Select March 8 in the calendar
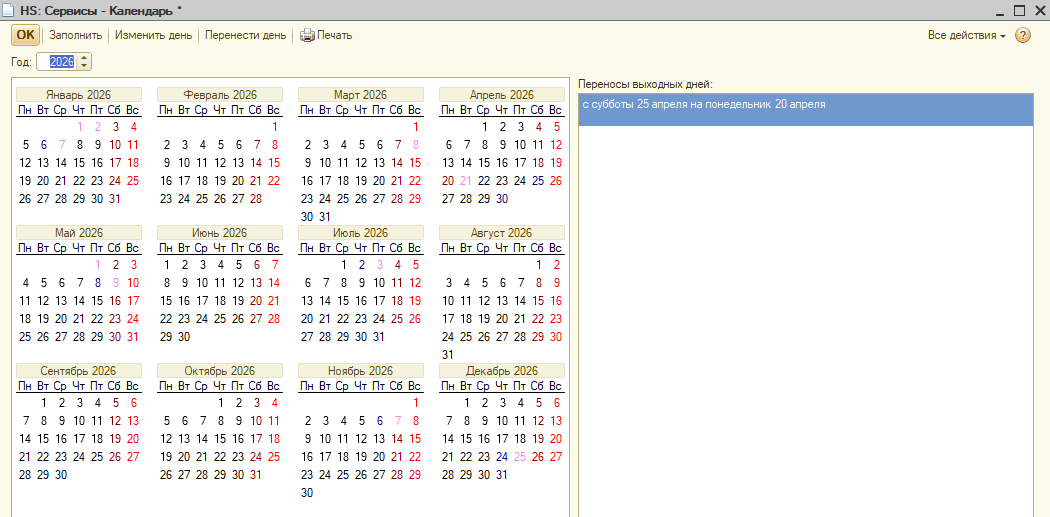1050x517 pixels. pos(415,145)
